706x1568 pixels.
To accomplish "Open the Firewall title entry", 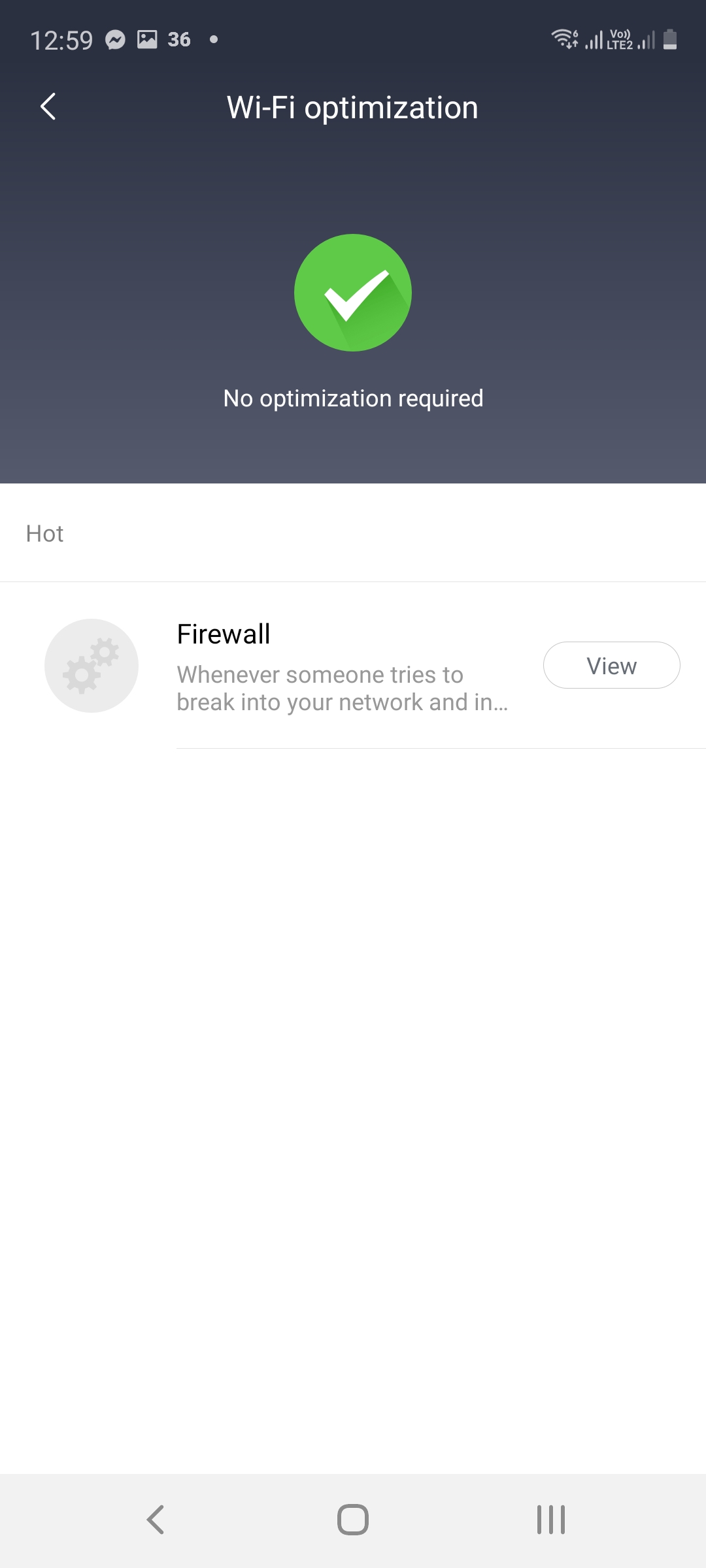I will coord(224,634).
